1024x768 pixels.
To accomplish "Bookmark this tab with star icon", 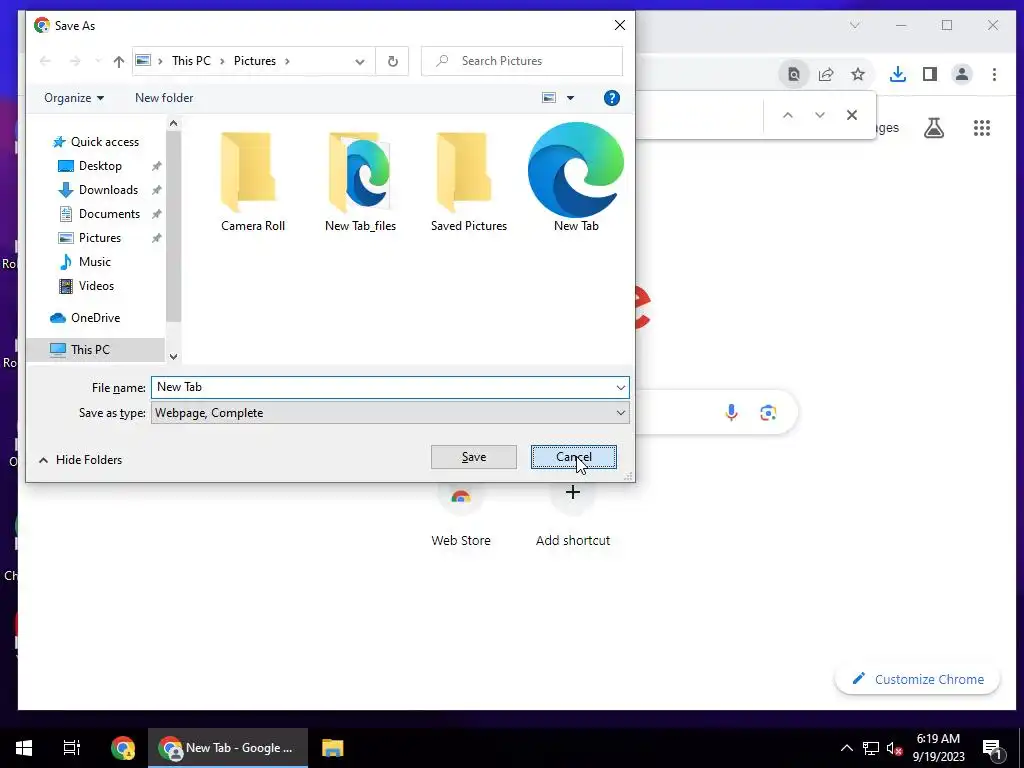I will pyautogui.click(x=857, y=74).
